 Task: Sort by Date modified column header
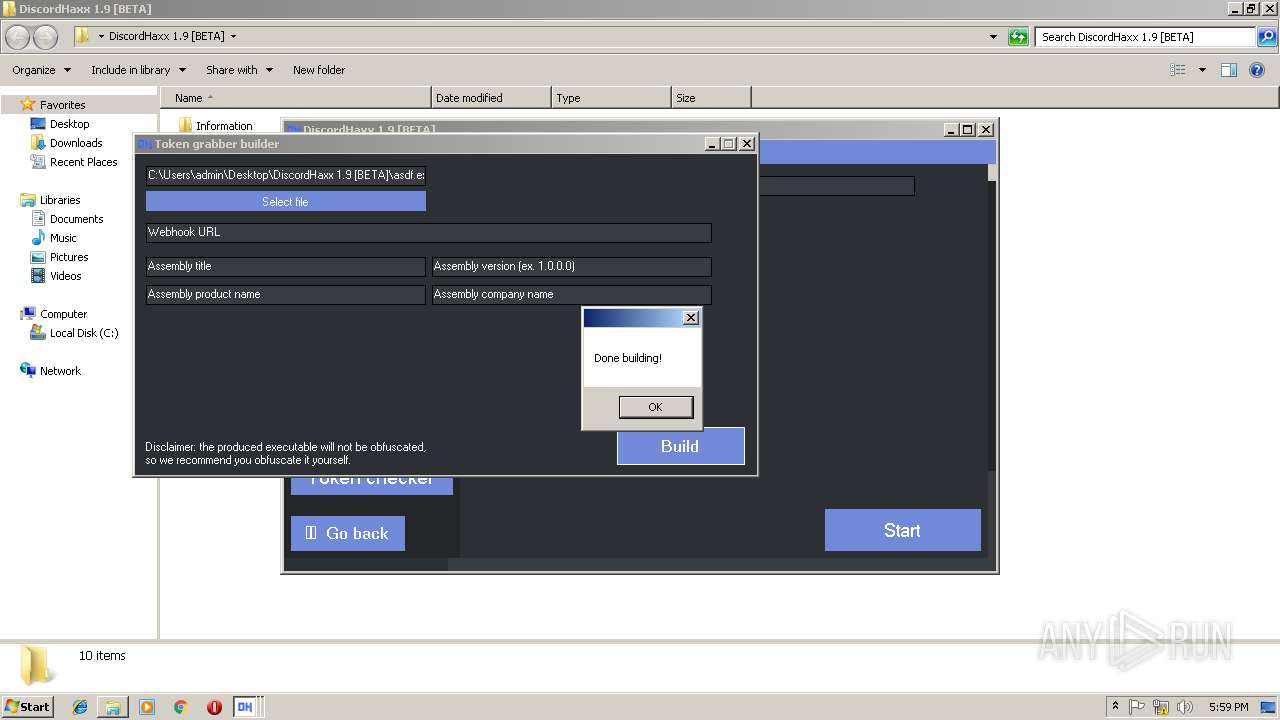[x=491, y=98]
